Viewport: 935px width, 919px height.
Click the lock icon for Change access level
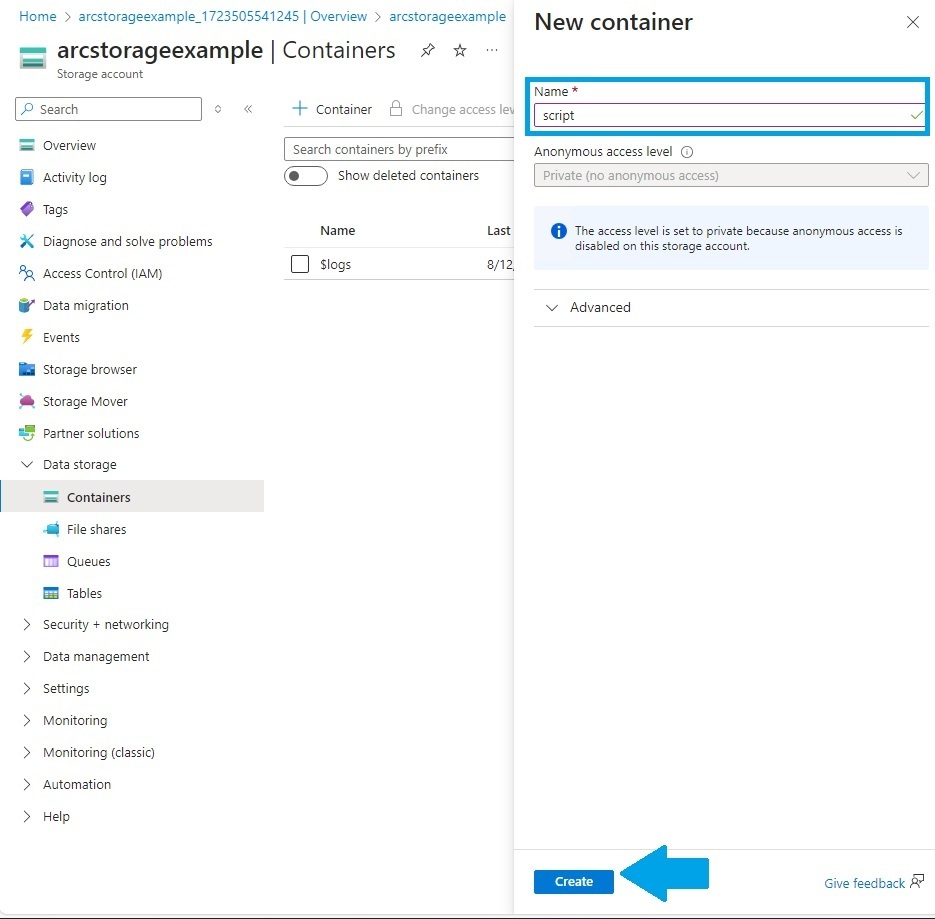click(395, 109)
